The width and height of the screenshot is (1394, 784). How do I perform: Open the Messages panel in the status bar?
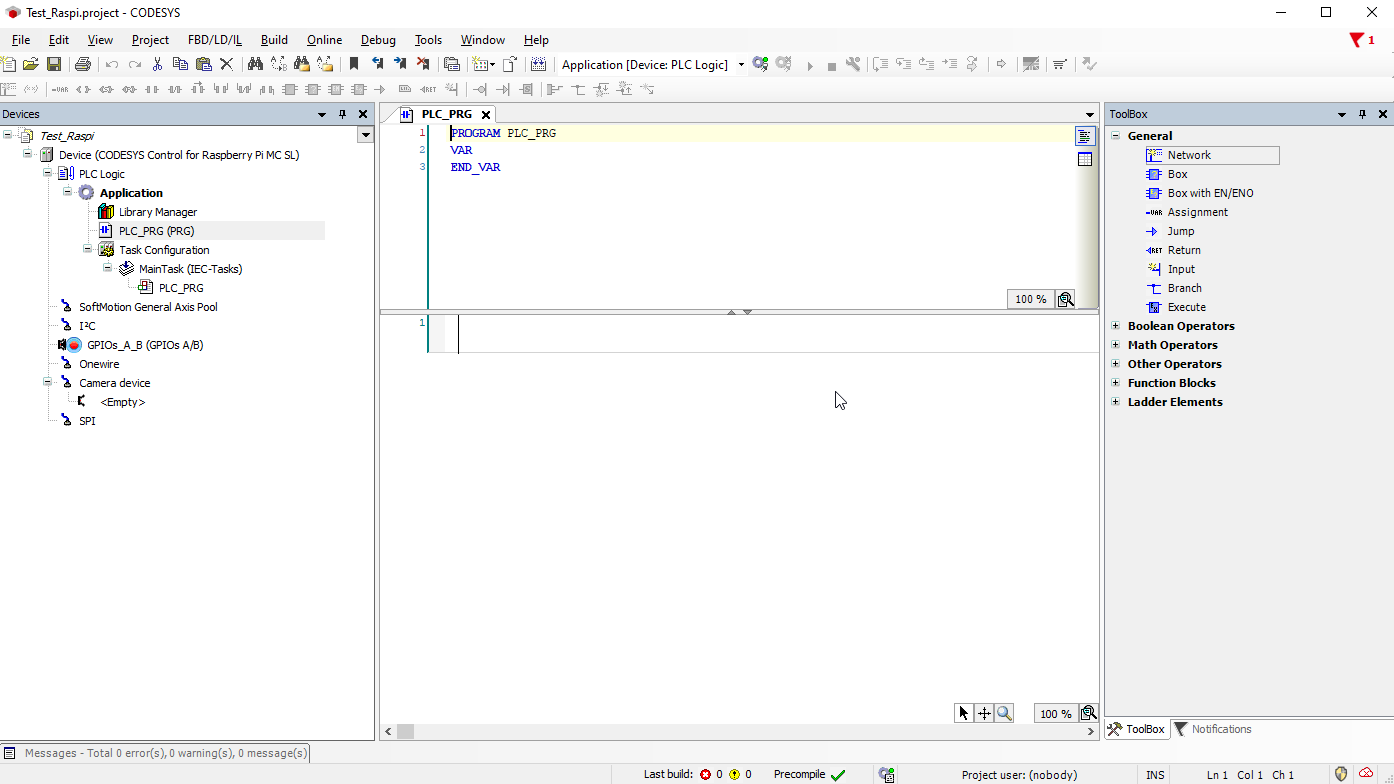(155, 753)
